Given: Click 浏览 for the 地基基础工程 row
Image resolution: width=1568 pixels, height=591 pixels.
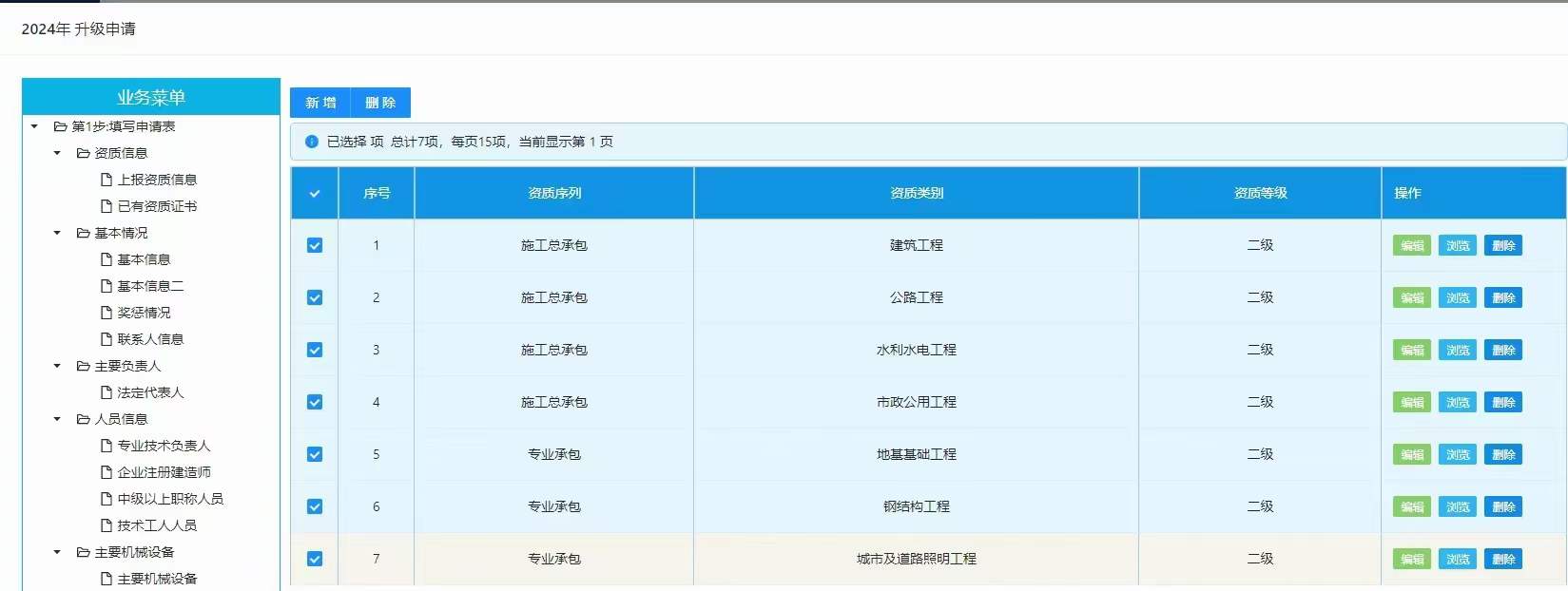Looking at the screenshot, I should click(x=1458, y=454).
